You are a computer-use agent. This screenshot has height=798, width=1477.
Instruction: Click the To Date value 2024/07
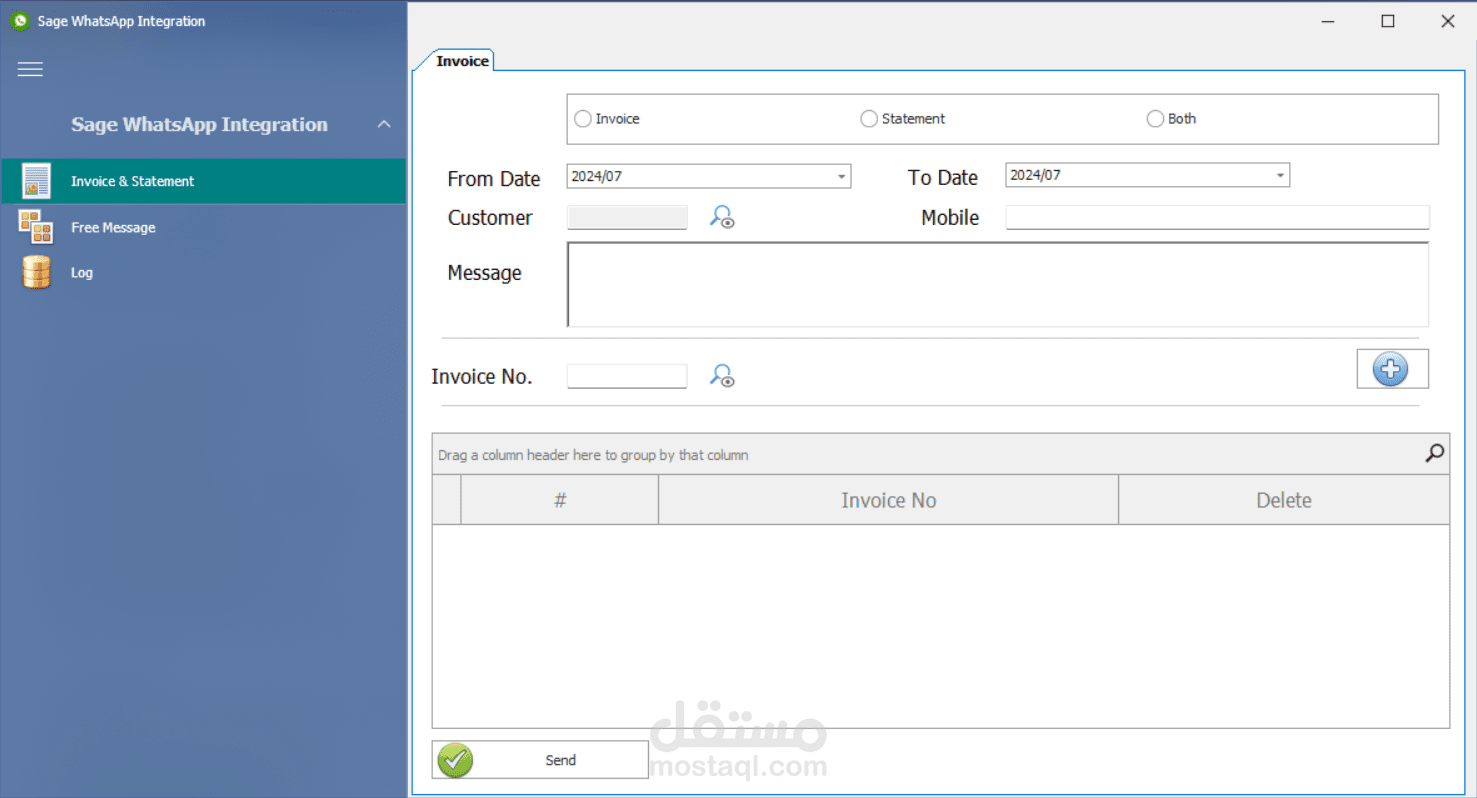[1036, 176]
